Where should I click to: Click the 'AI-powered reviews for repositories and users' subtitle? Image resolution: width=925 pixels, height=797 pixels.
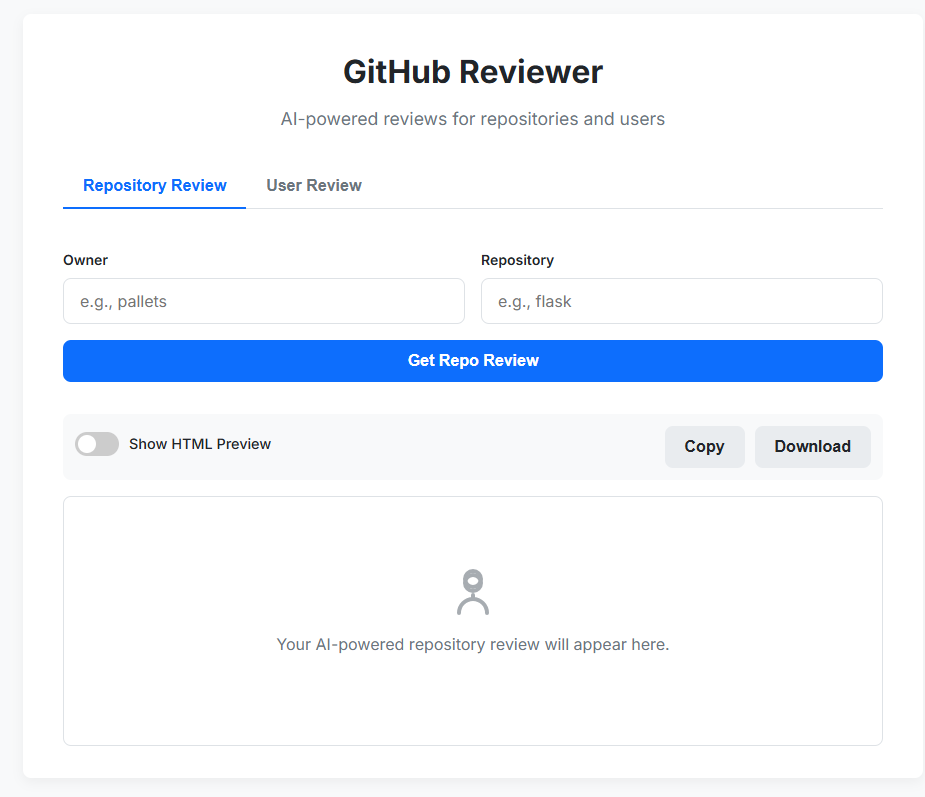pos(473,119)
